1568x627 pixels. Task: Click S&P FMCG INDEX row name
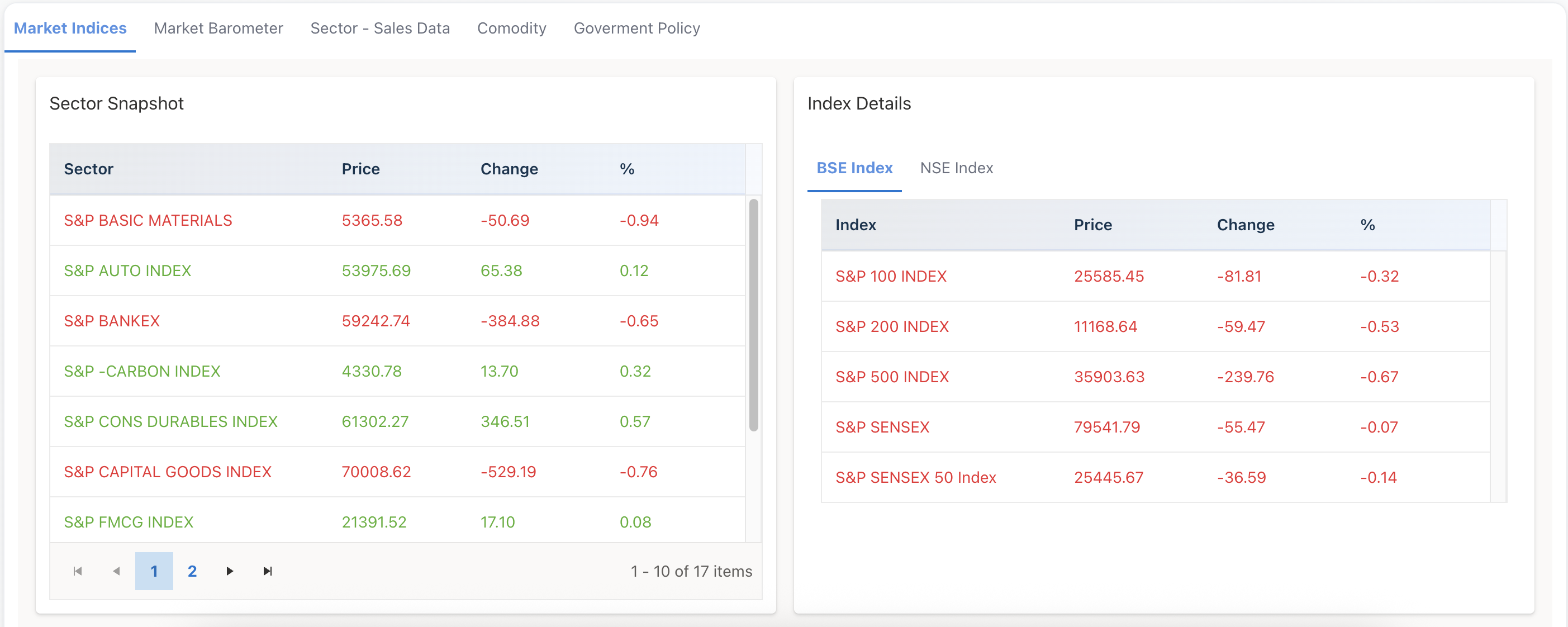(129, 522)
